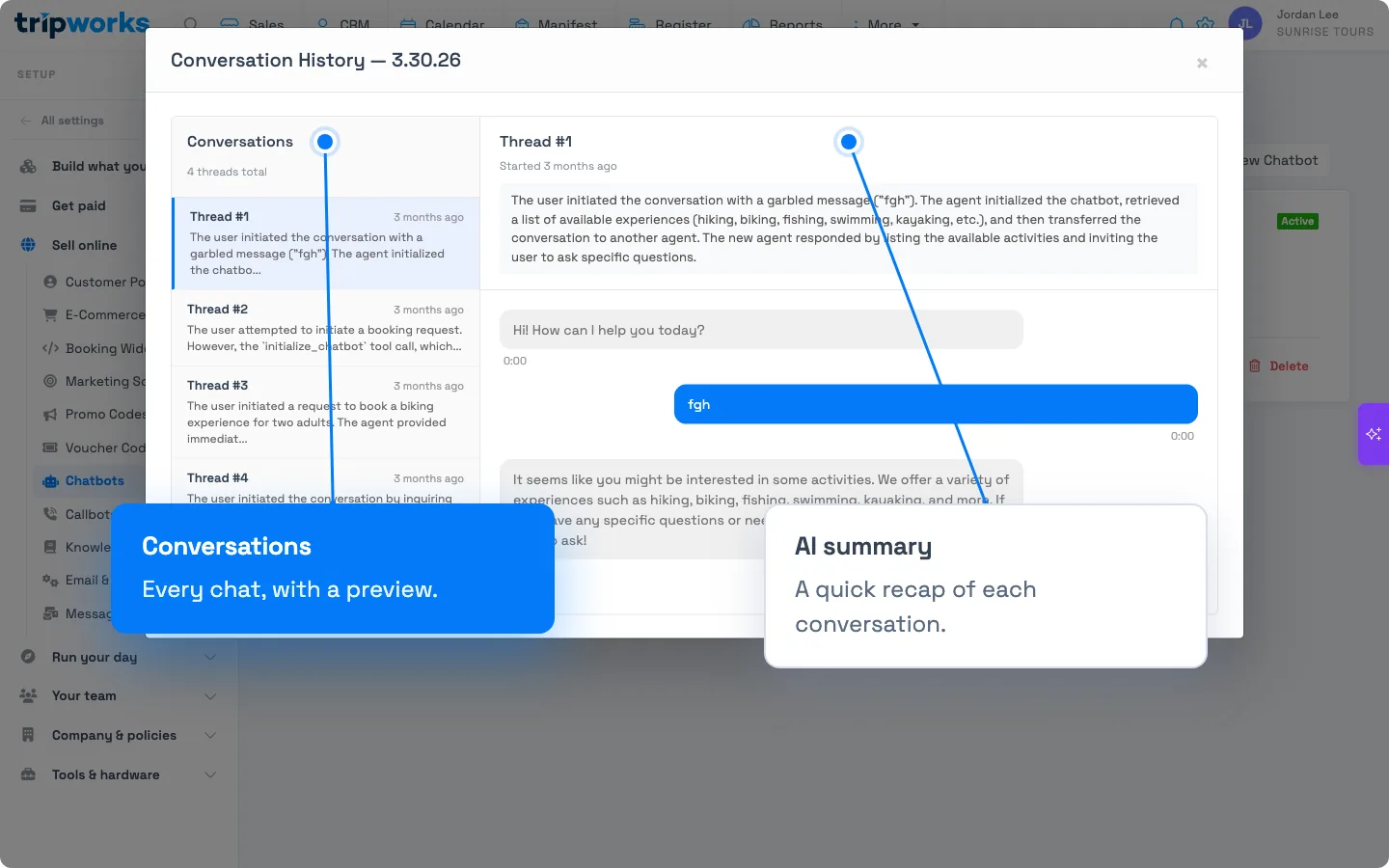Open the Chatbots settings page
Viewport: 1389px width, 868px height.
95,480
